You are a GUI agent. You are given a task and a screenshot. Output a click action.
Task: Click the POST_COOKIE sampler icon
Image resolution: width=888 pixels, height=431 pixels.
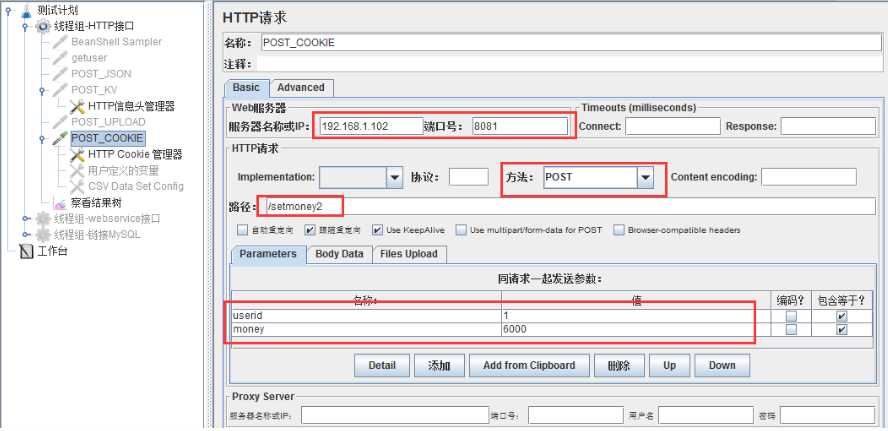(x=60, y=138)
